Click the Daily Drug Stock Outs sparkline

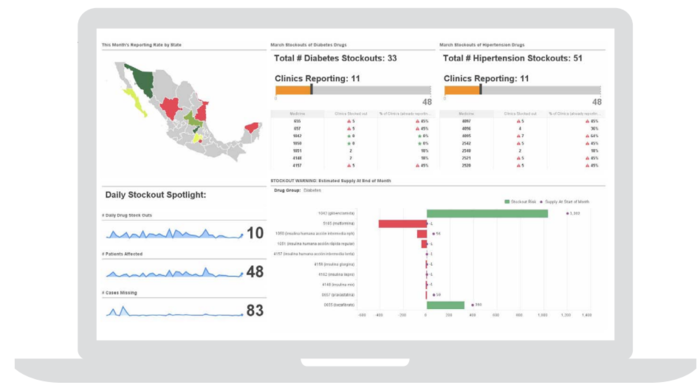click(174, 233)
